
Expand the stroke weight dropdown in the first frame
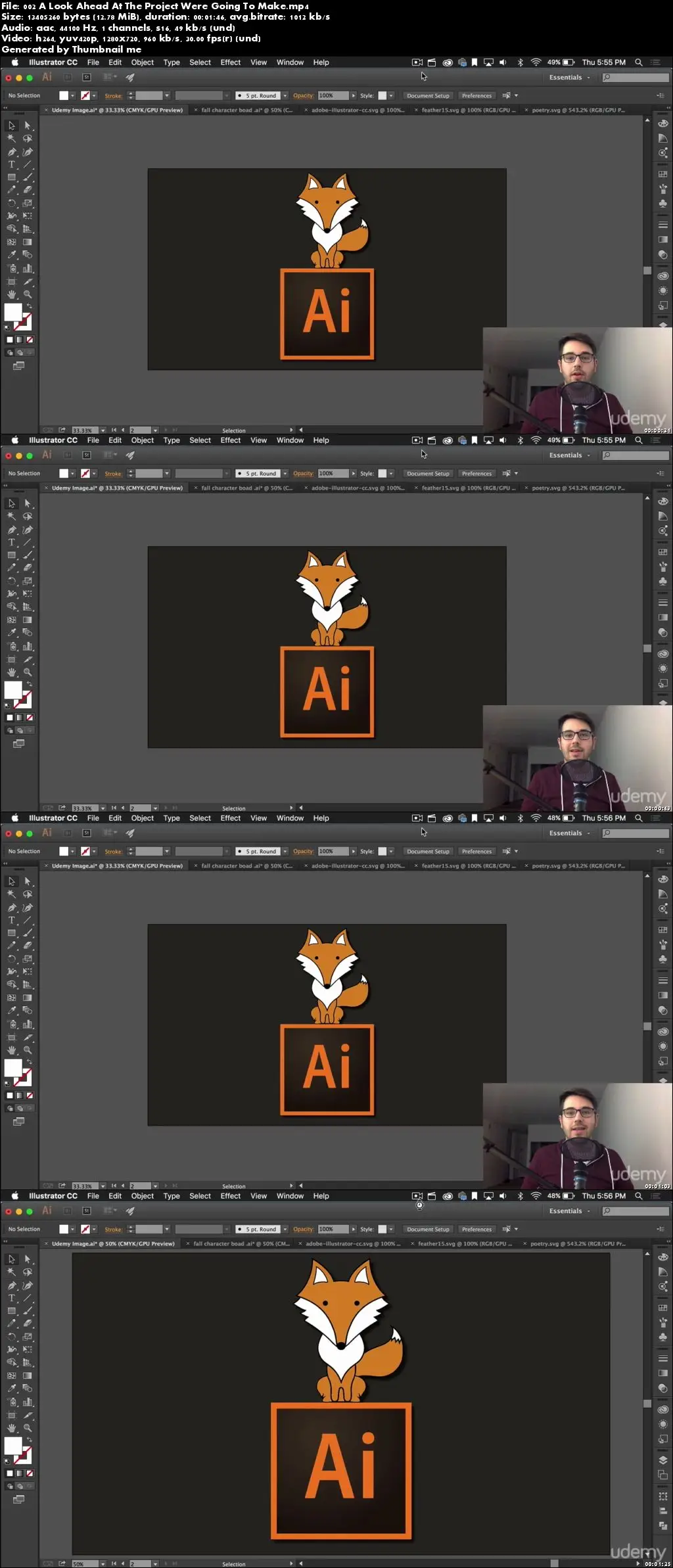click(167, 96)
